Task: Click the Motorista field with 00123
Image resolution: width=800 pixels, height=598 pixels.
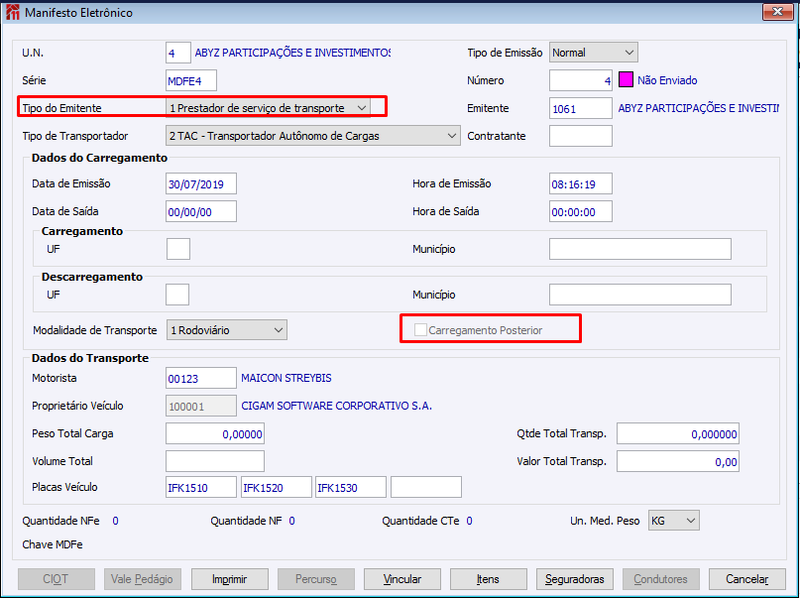Action: (201, 378)
